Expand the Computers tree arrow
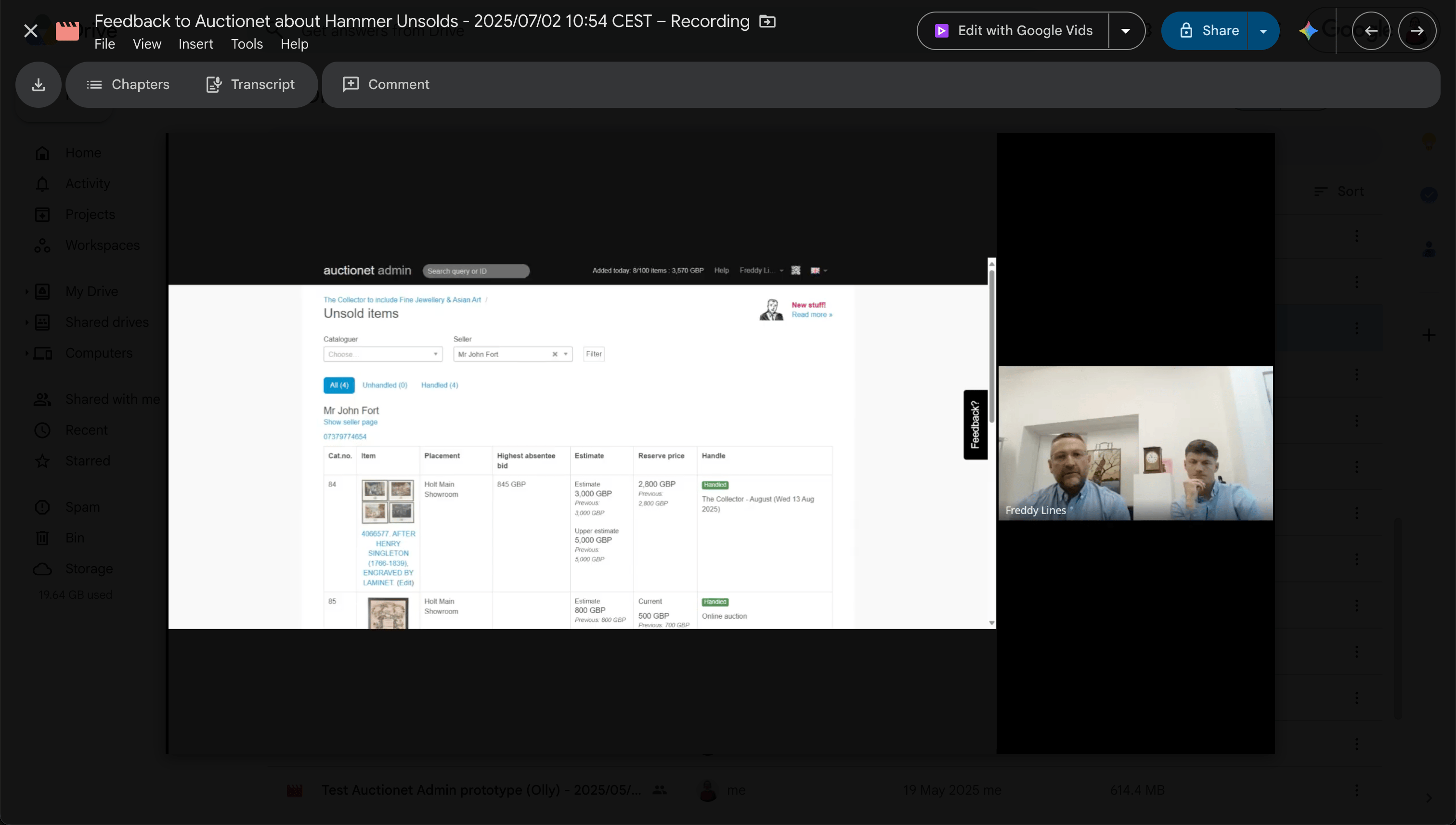This screenshot has width=1456, height=825. point(26,353)
